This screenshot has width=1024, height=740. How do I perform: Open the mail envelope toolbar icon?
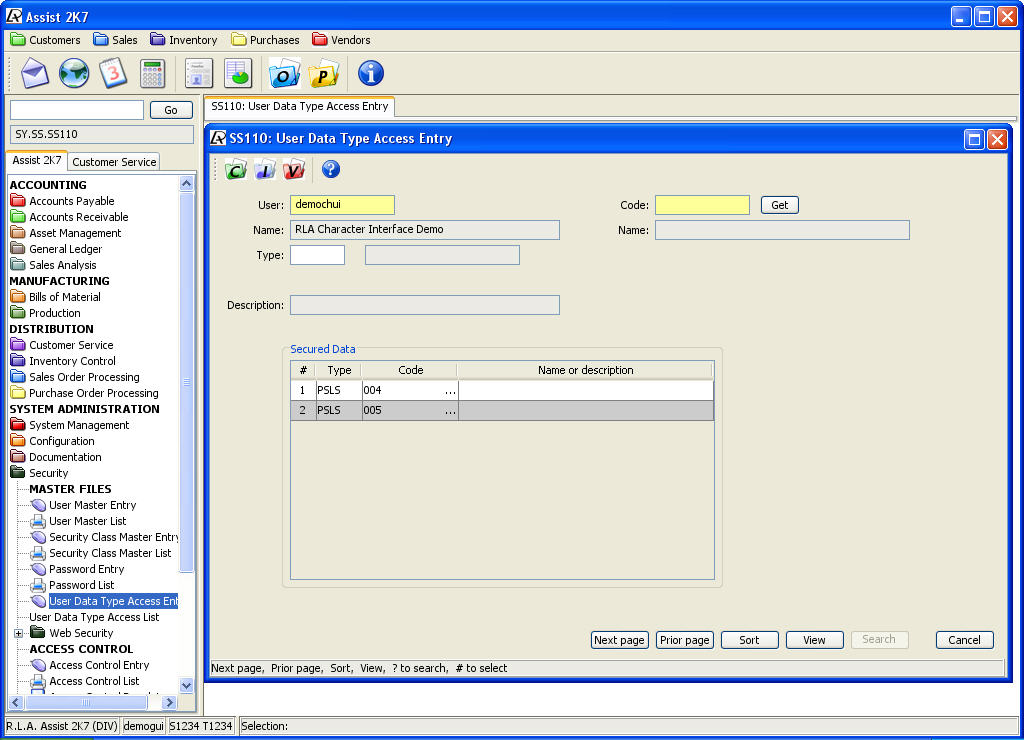tap(35, 73)
